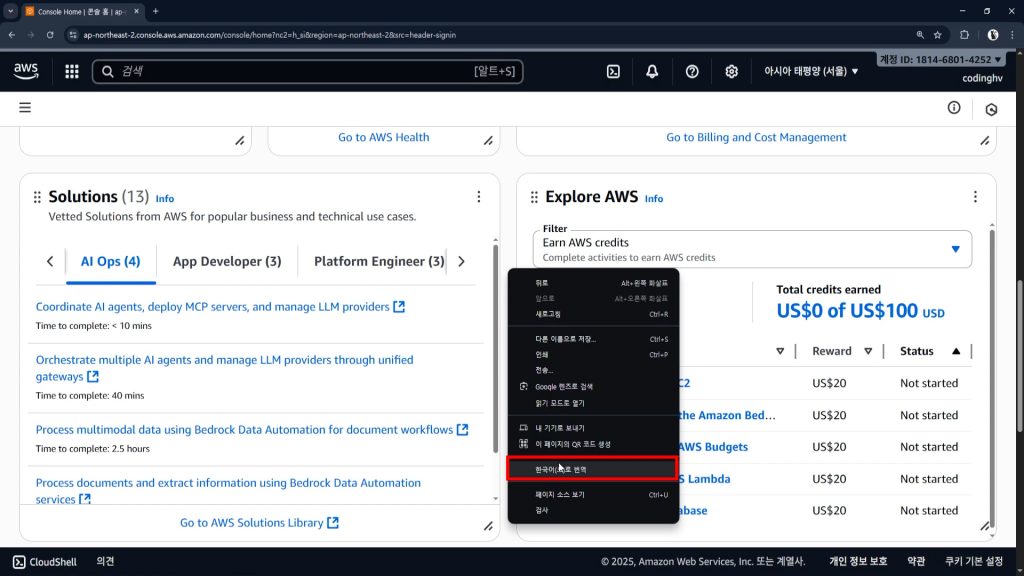Open the browser profile avatar
Viewport: 1024px width, 576px height.
tap(993, 35)
